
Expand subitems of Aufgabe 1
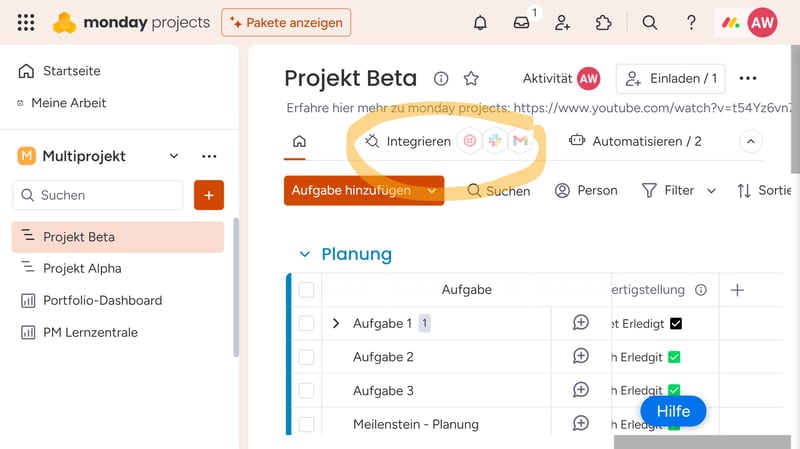(x=336, y=323)
